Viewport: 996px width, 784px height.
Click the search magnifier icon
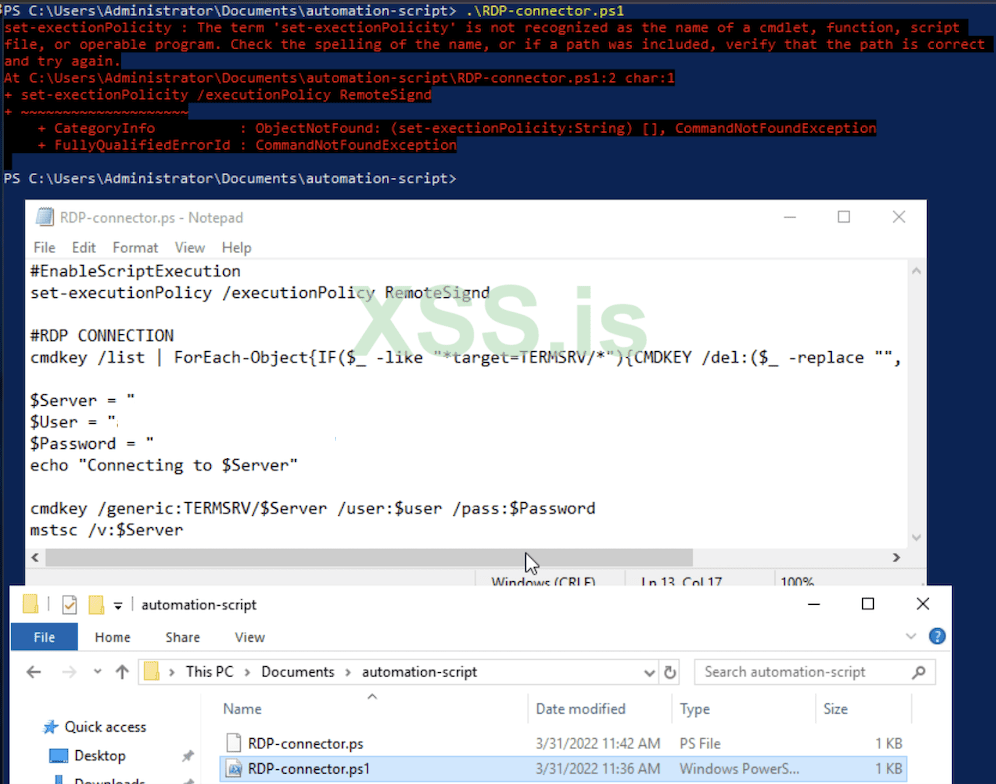[x=919, y=672]
